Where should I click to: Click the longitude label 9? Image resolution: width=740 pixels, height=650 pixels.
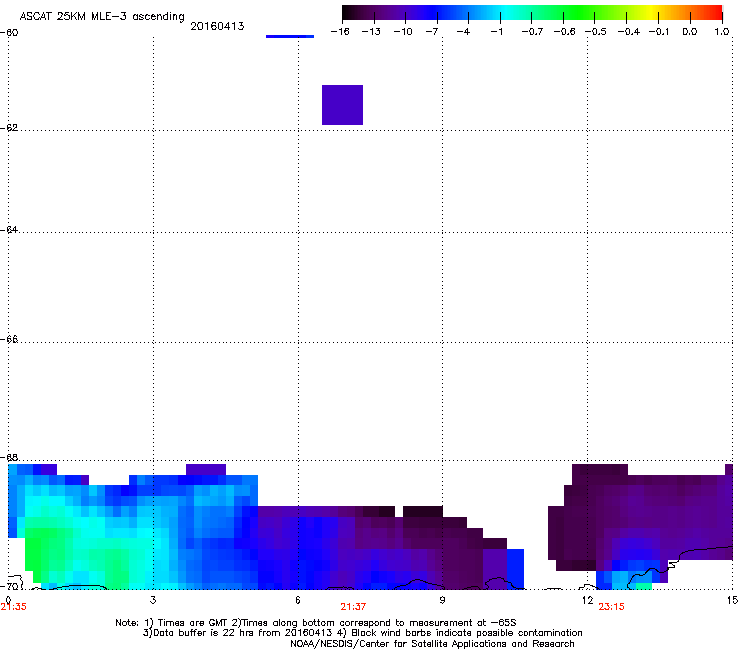coord(442,600)
